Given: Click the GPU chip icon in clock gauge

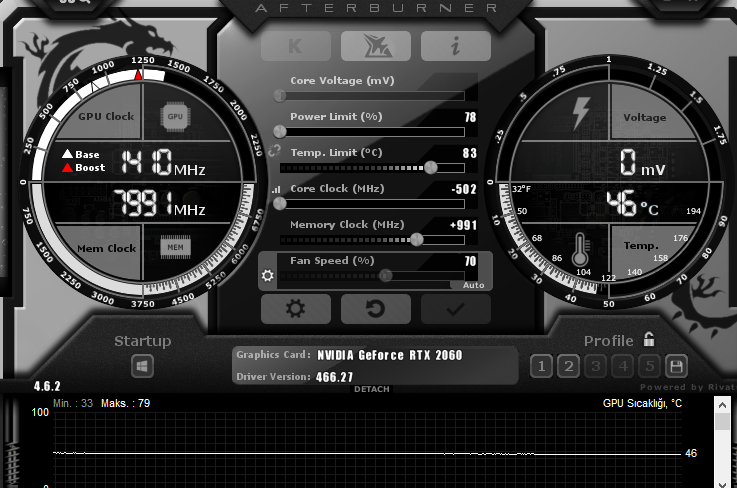Looking at the screenshot, I should coord(175,116).
